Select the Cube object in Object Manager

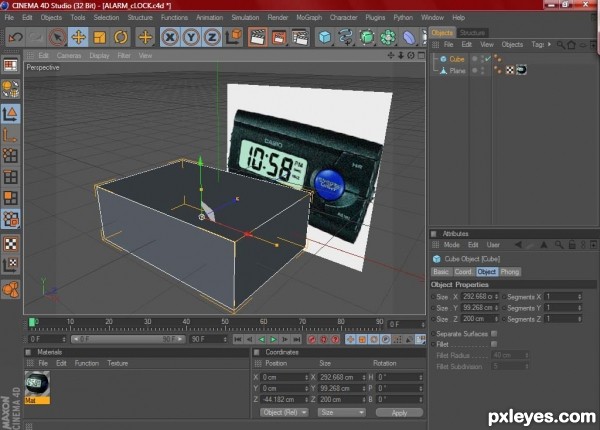tap(457, 59)
